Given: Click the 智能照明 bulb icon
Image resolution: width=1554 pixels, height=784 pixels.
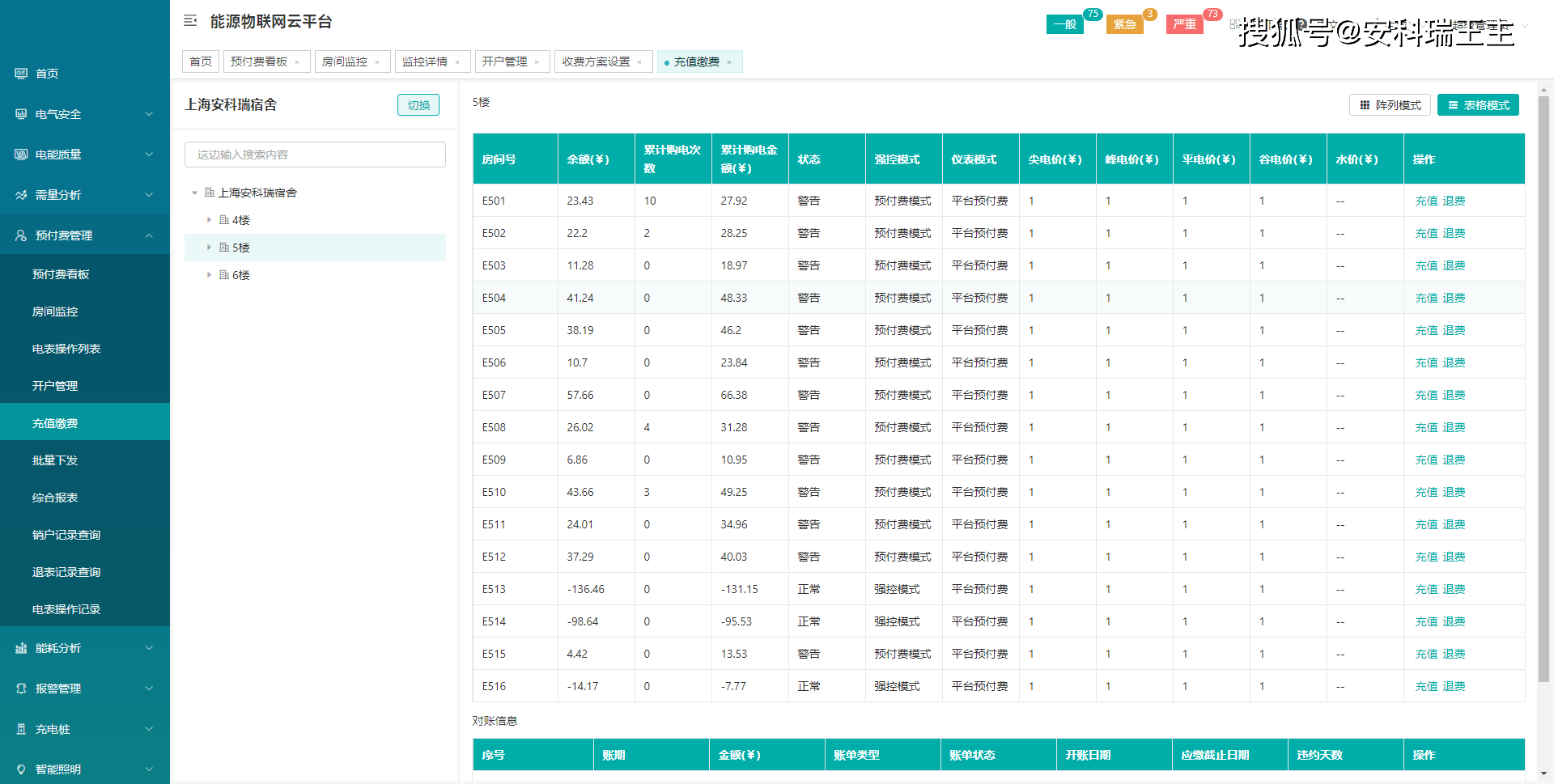Looking at the screenshot, I should click(x=21, y=769).
